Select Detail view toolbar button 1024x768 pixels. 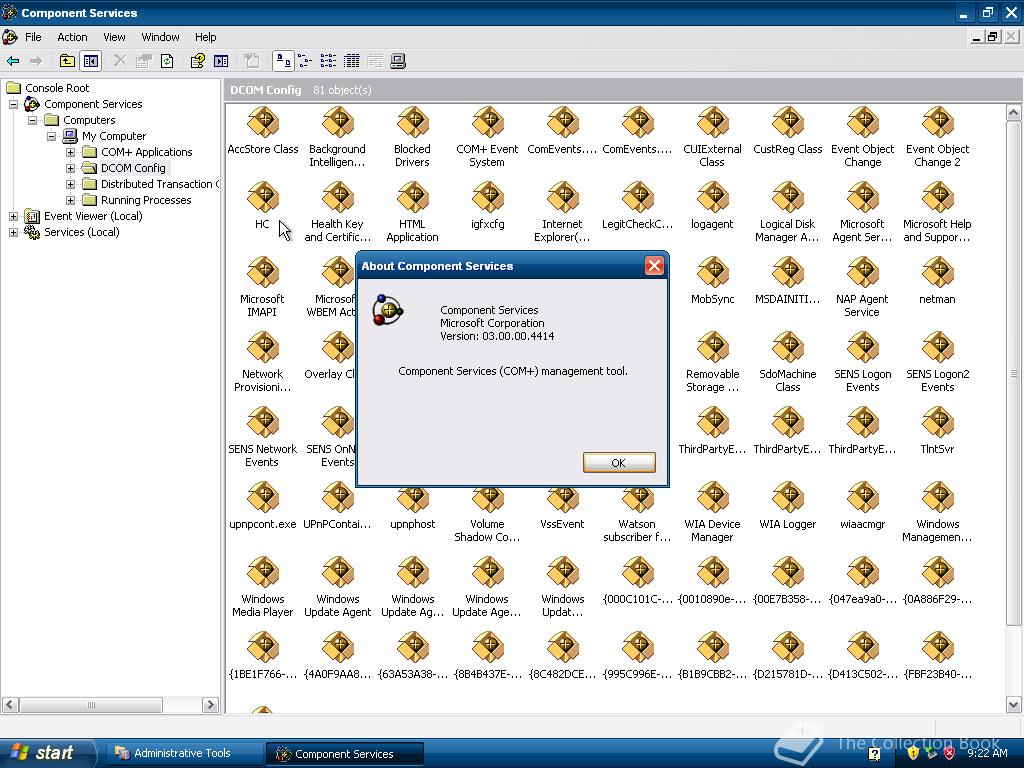351,61
